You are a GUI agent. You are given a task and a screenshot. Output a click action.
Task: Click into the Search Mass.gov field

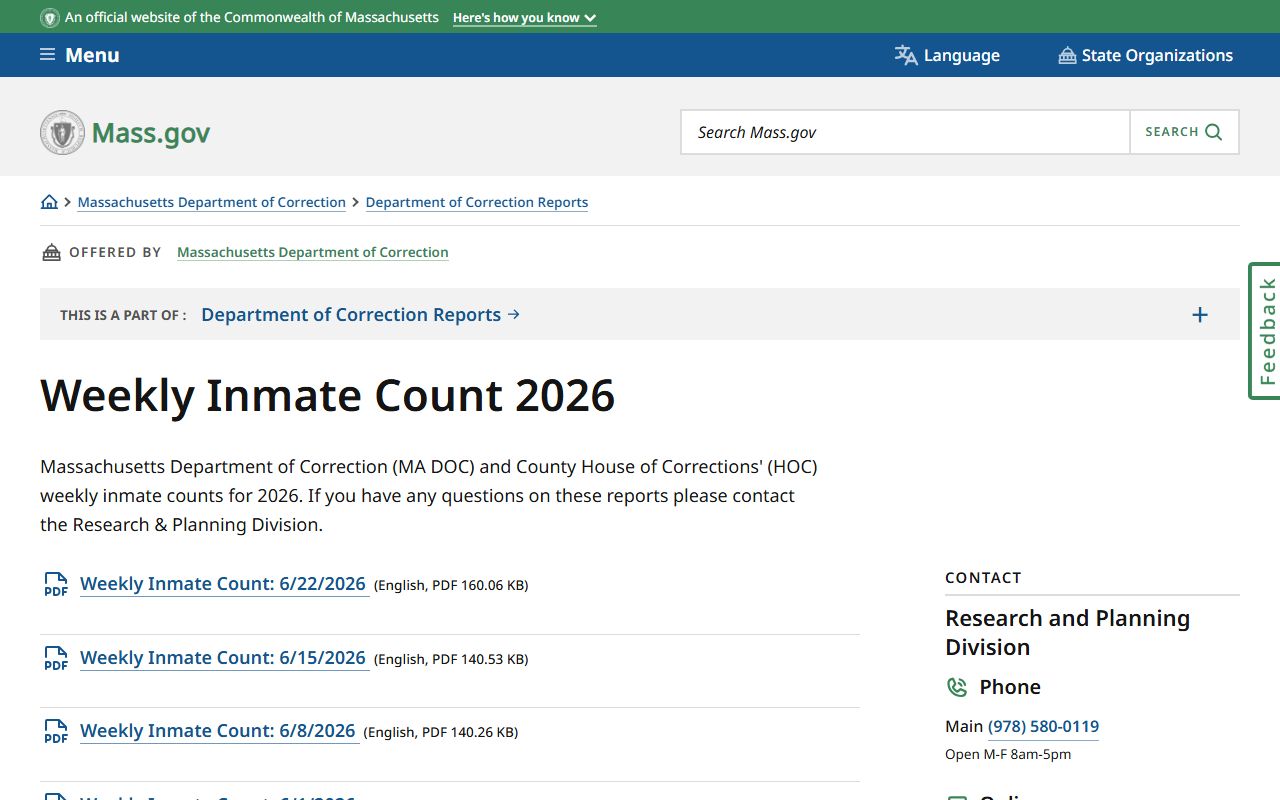pos(905,132)
